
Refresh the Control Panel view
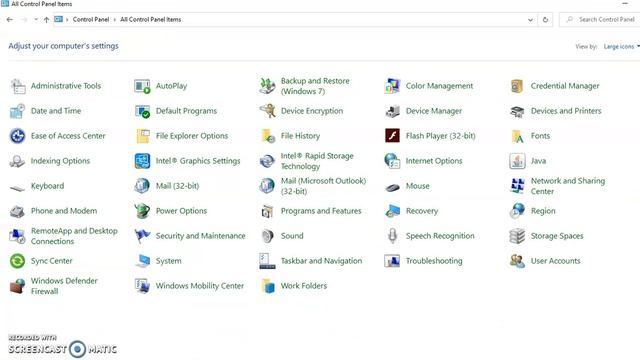[x=545, y=20]
